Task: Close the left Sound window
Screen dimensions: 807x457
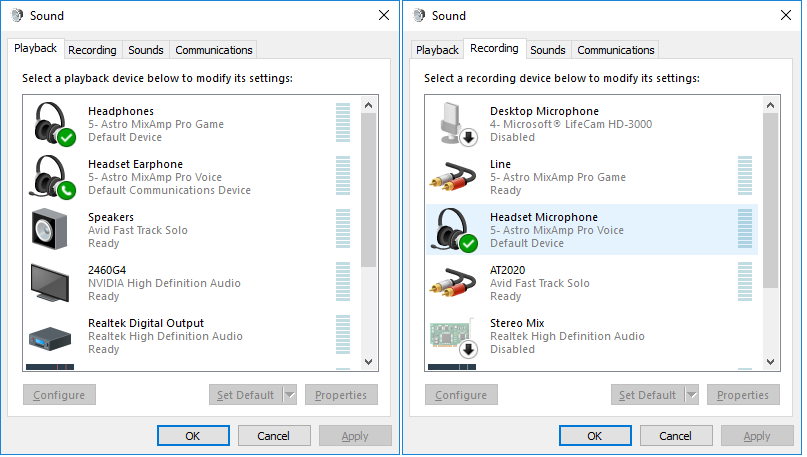Action: click(x=384, y=15)
